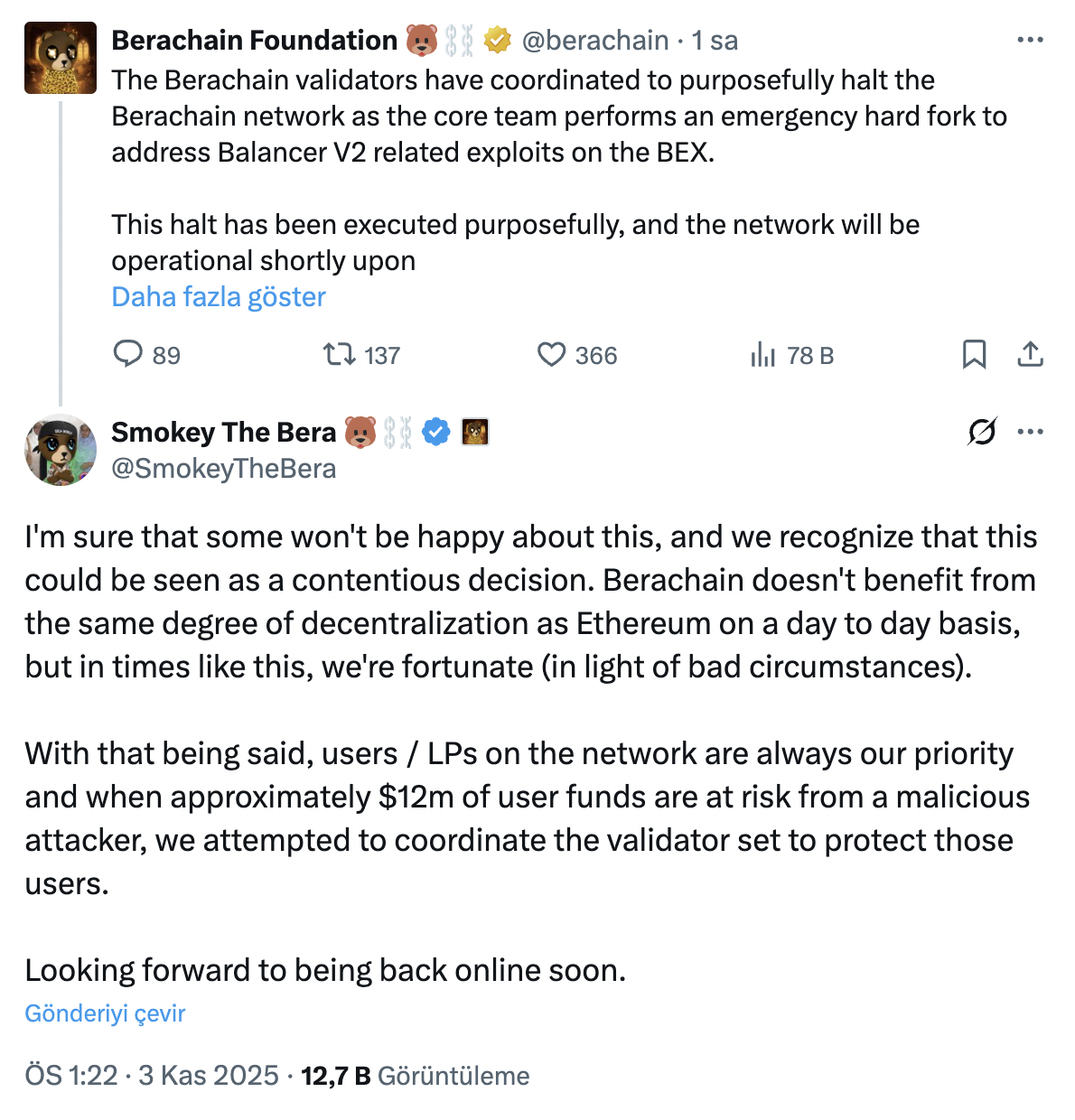Open the more options menu on Berachain post

pos(1030,41)
